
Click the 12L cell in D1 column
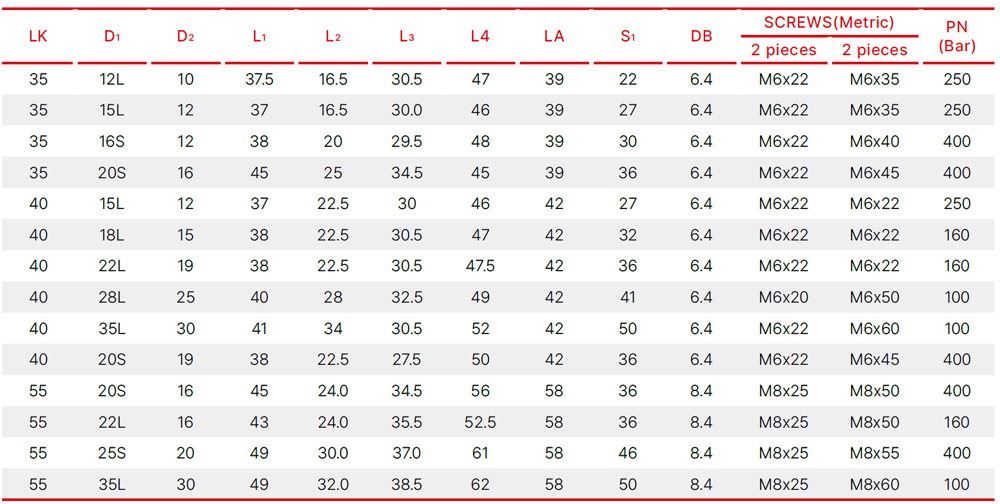pyautogui.click(x=112, y=79)
